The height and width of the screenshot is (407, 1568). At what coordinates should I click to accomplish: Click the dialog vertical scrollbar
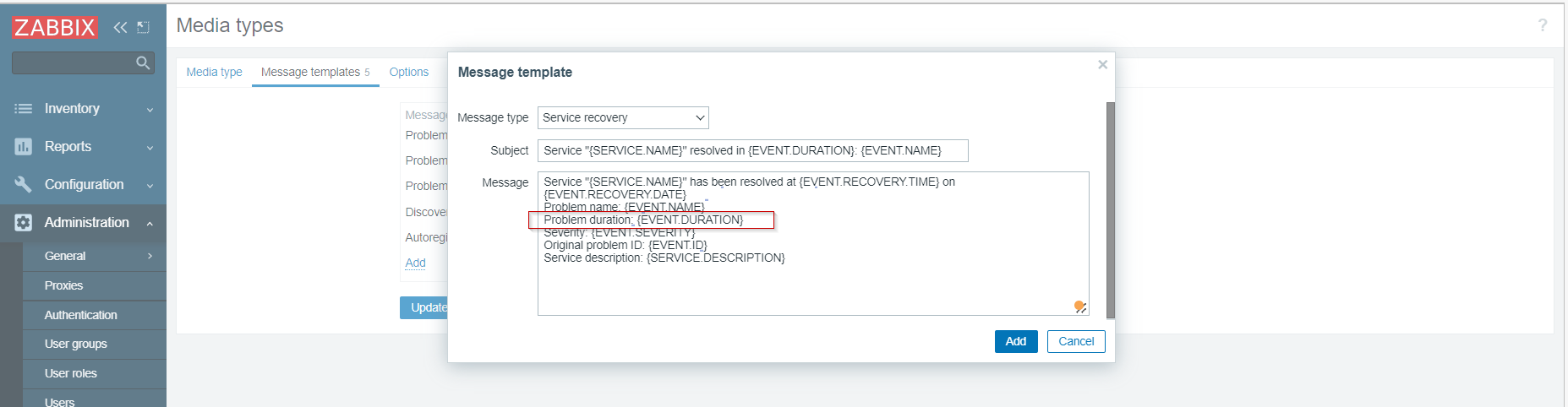click(1110, 209)
